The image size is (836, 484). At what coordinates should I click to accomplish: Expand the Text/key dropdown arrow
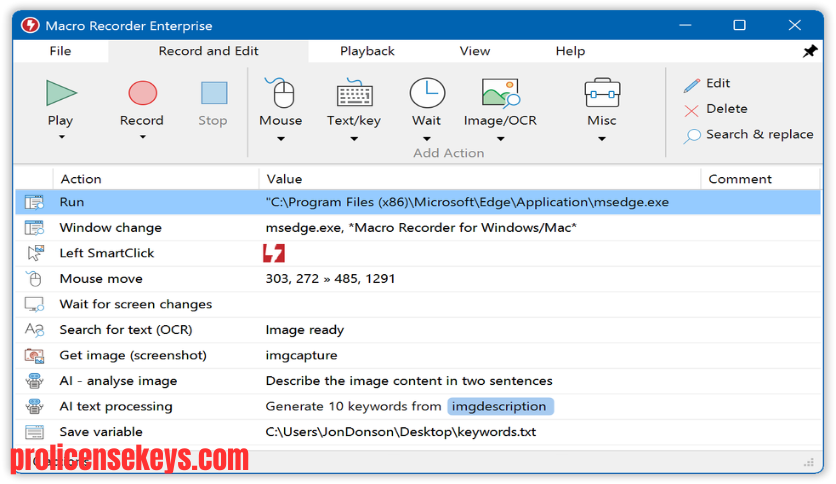coord(354,139)
